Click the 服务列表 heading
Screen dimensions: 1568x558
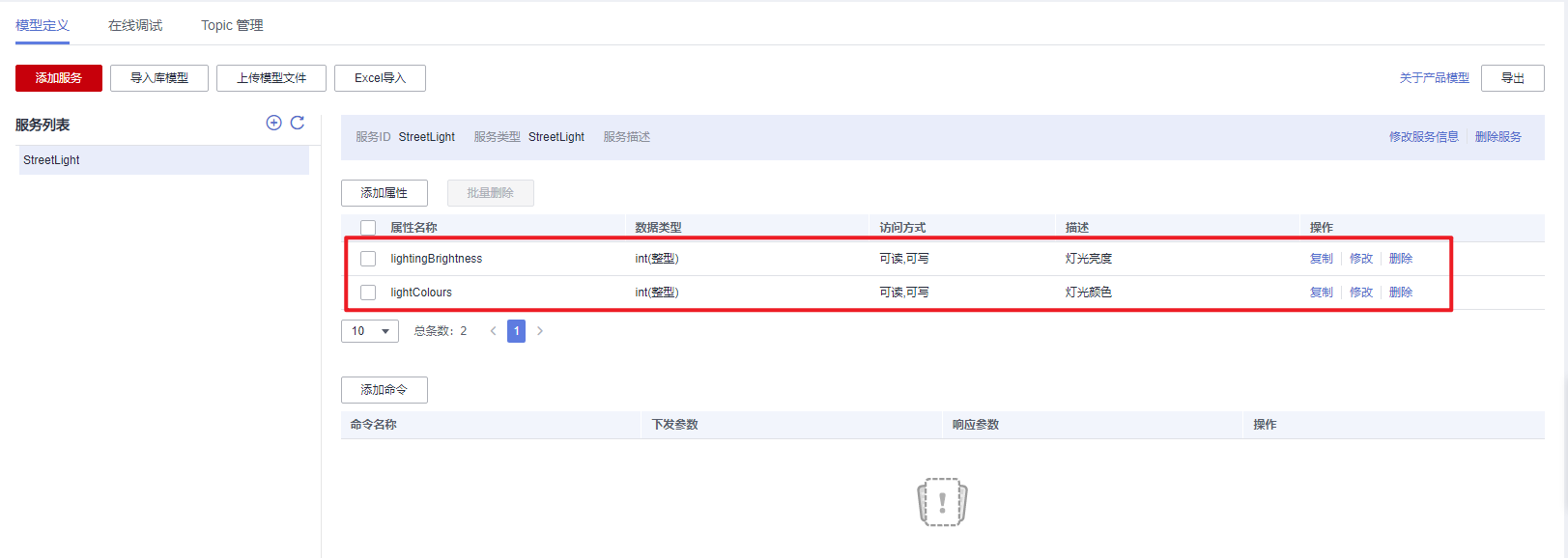point(43,125)
